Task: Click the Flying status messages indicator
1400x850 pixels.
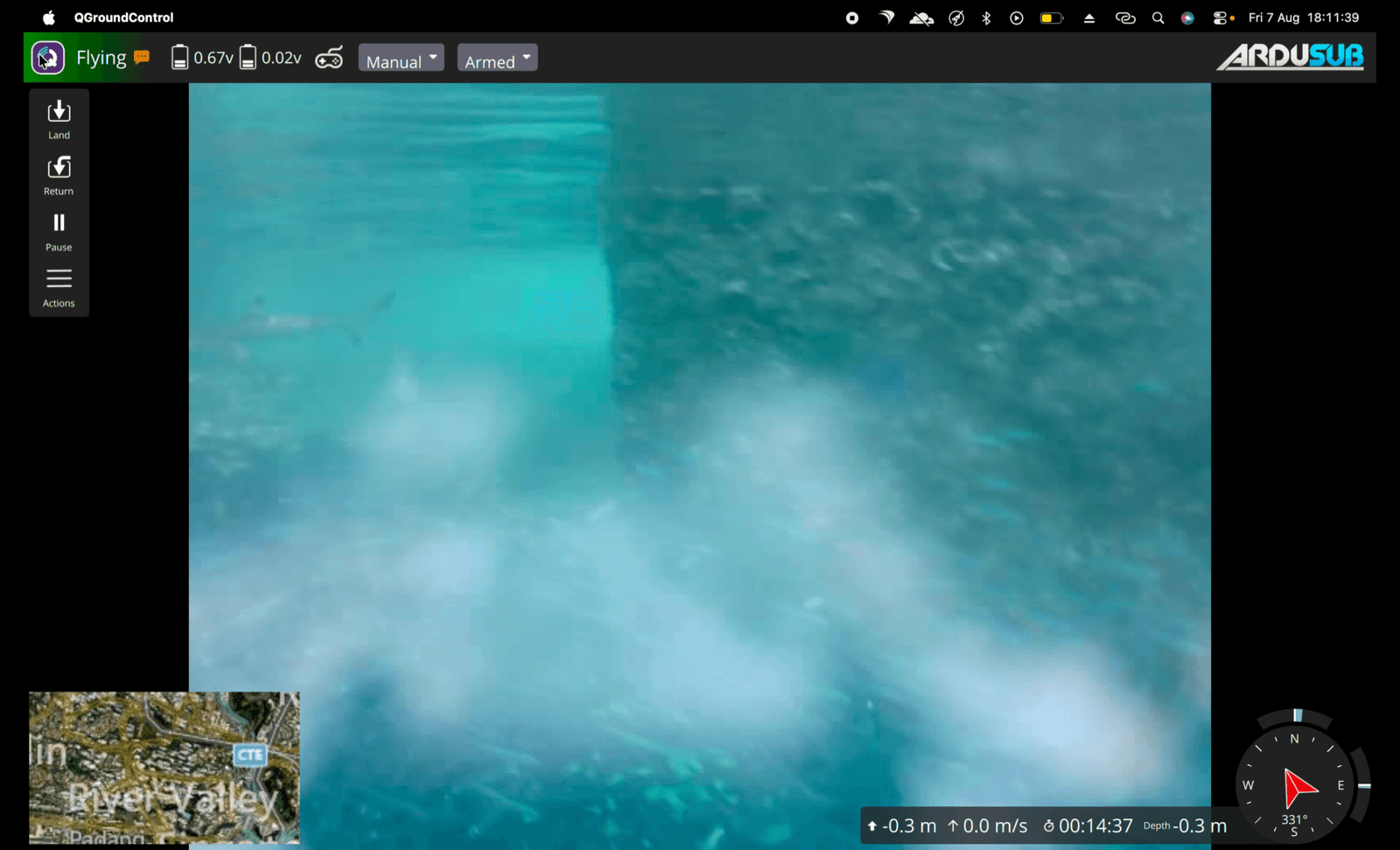Action: point(142,57)
